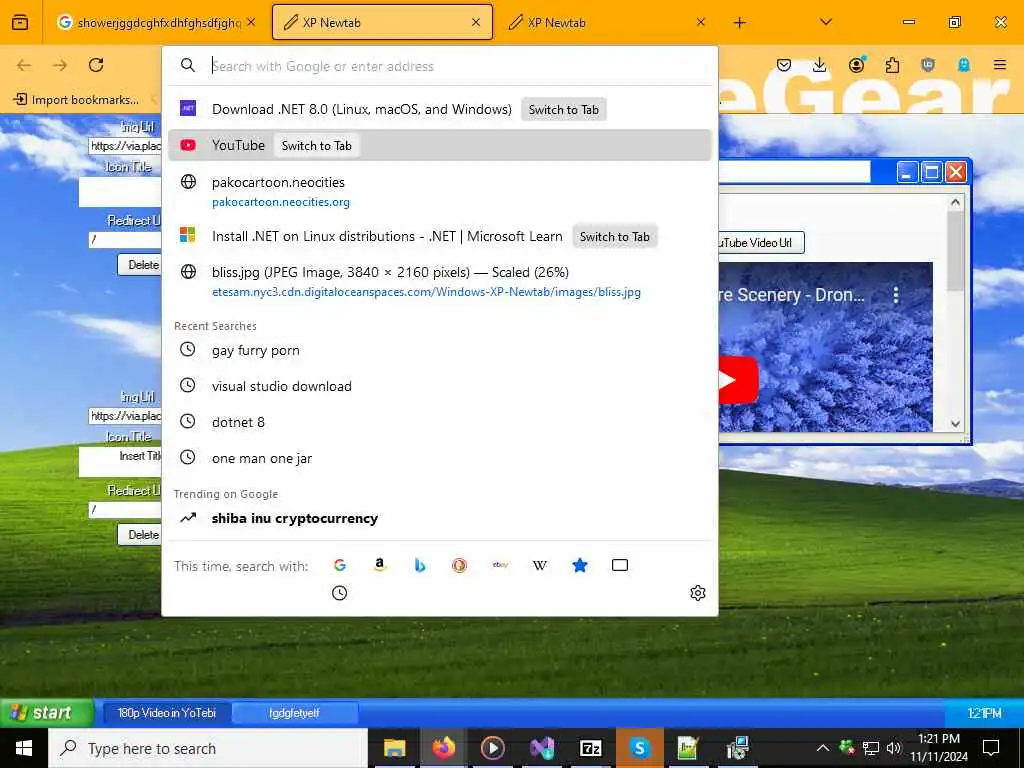Select the active XP Newtab tab

point(382,22)
